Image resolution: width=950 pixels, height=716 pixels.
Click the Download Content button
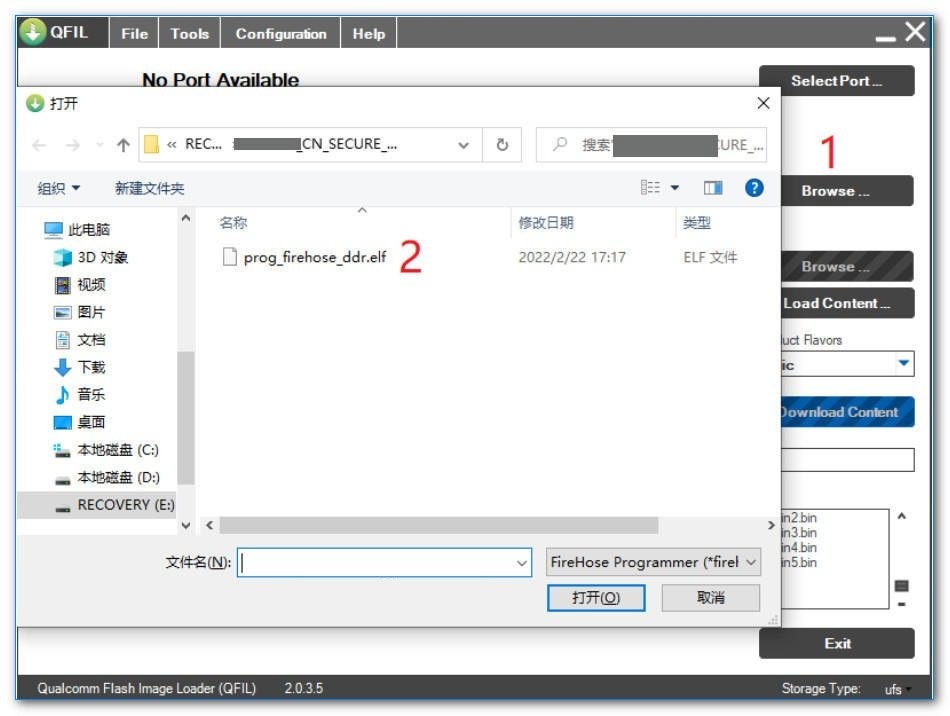pos(847,412)
